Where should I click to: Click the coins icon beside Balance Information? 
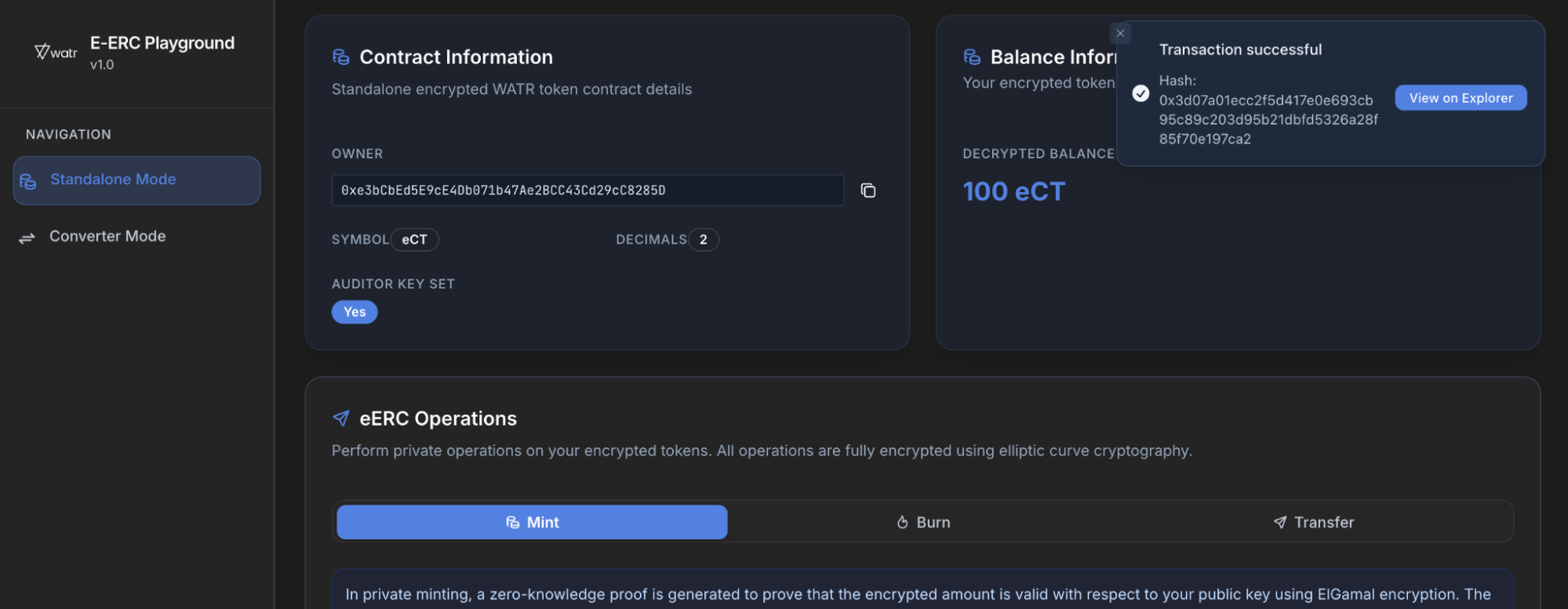coord(972,57)
